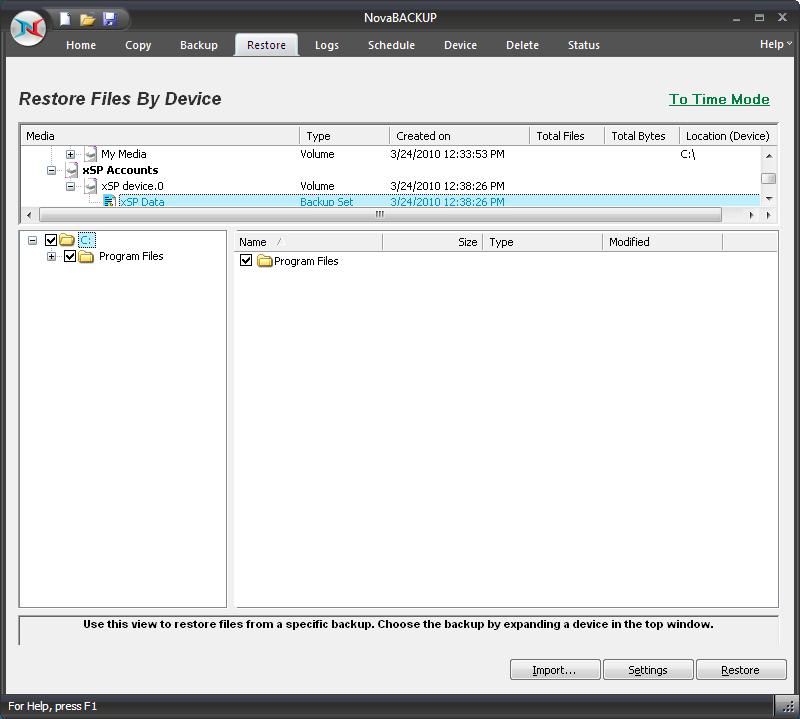
Task: Click the media list Type column header
Action: click(344, 136)
